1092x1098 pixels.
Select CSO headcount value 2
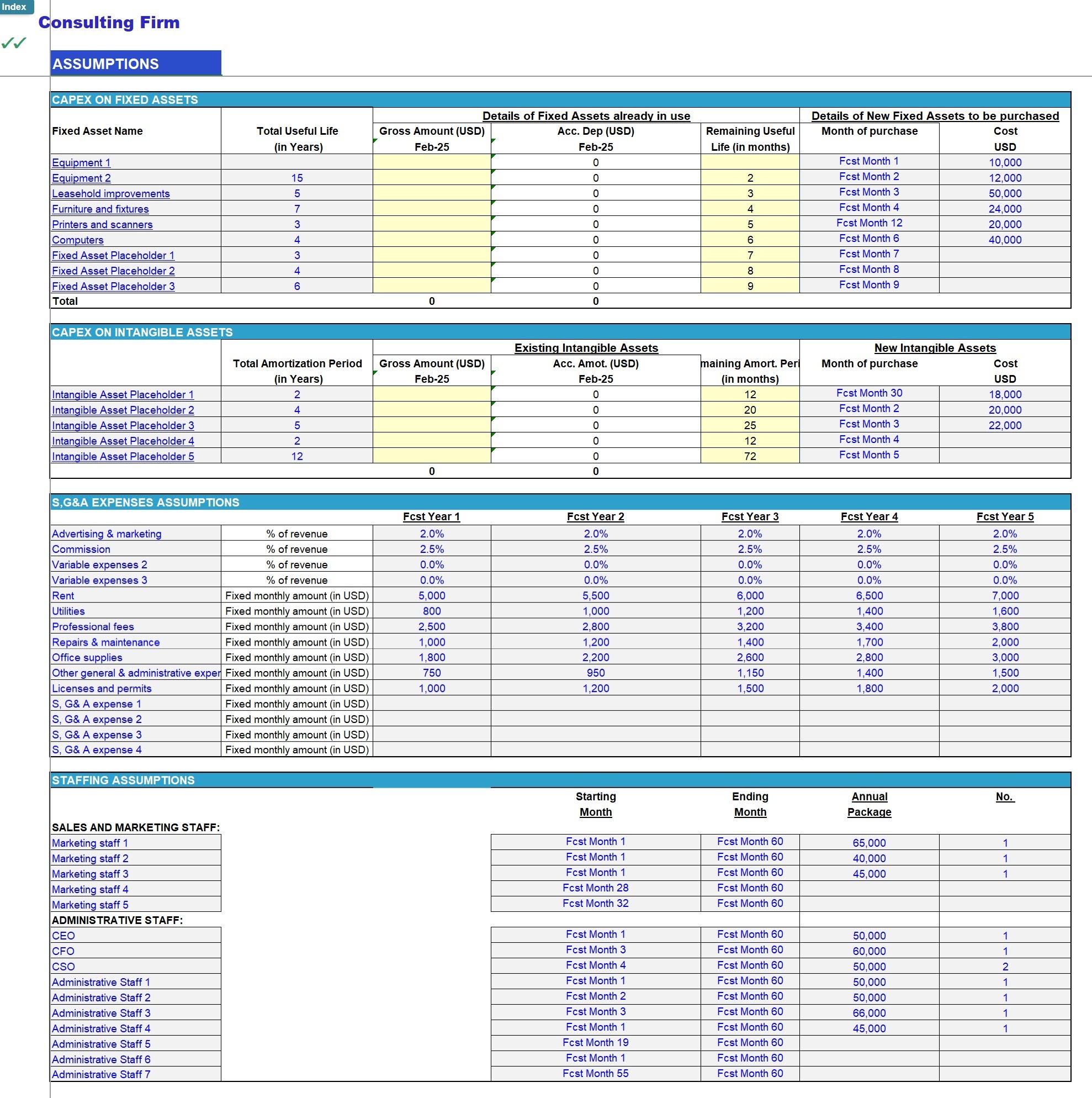click(1005, 966)
